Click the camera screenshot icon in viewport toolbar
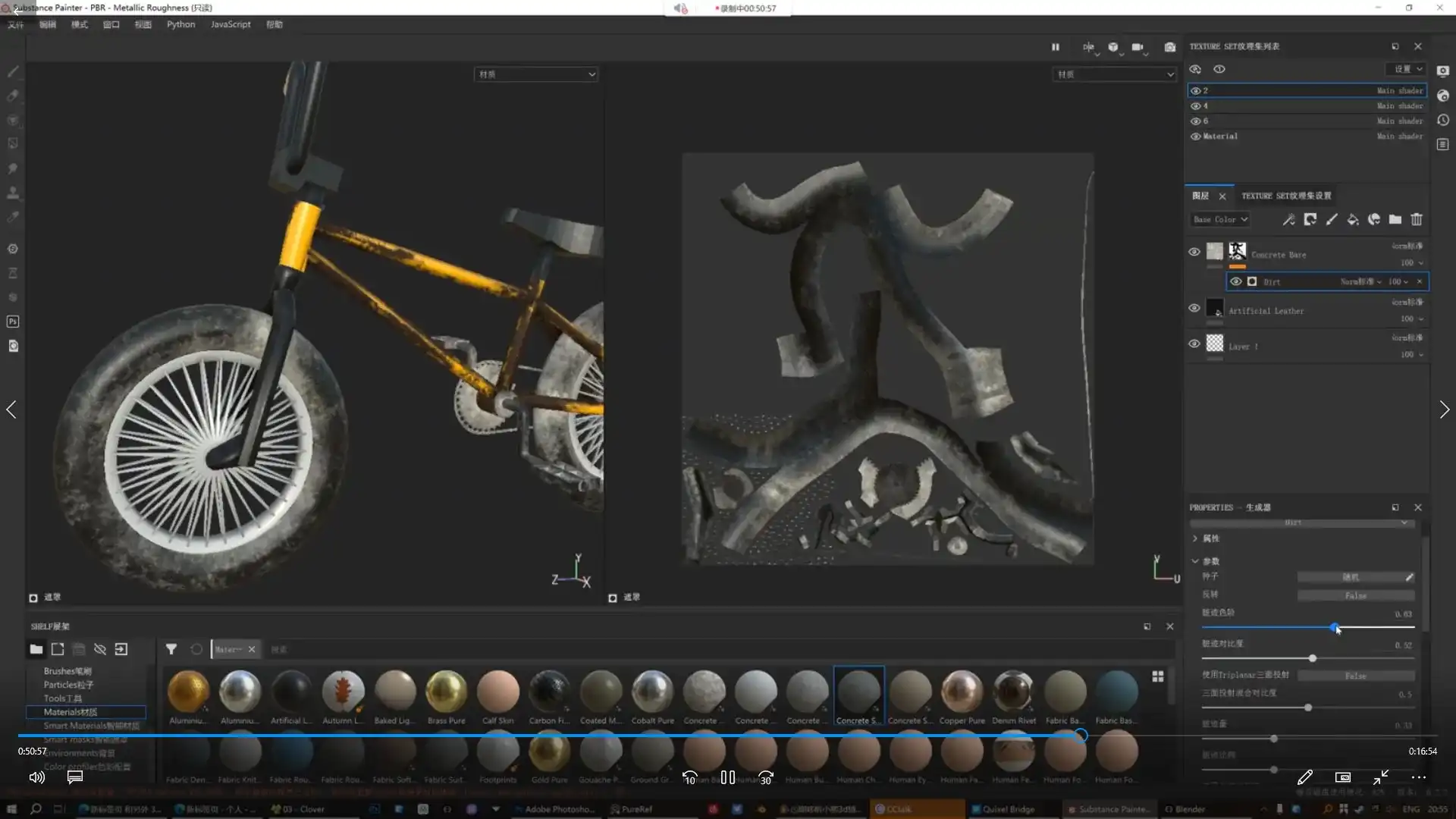 (x=1170, y=47)
